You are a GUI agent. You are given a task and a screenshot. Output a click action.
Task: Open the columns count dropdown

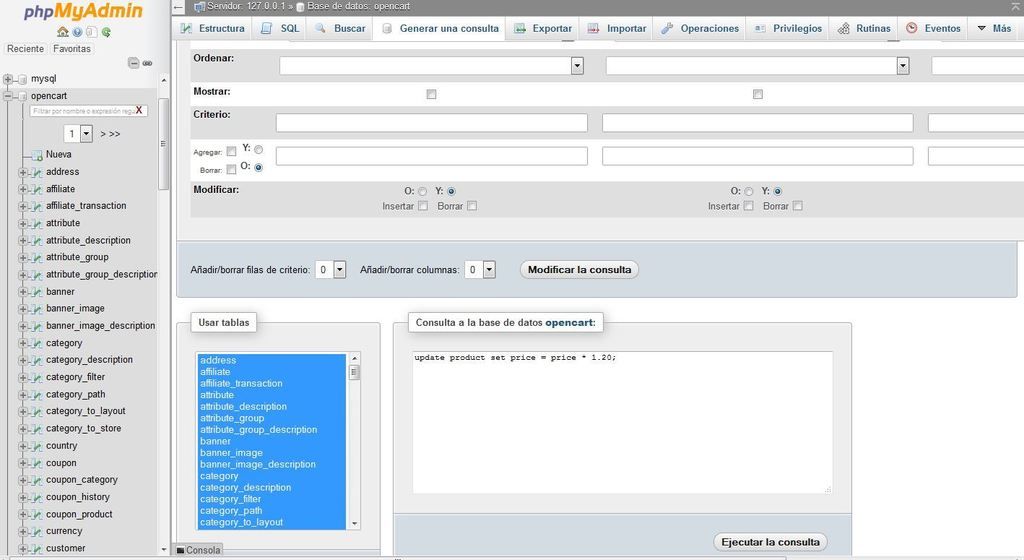[x=480, y=270]
